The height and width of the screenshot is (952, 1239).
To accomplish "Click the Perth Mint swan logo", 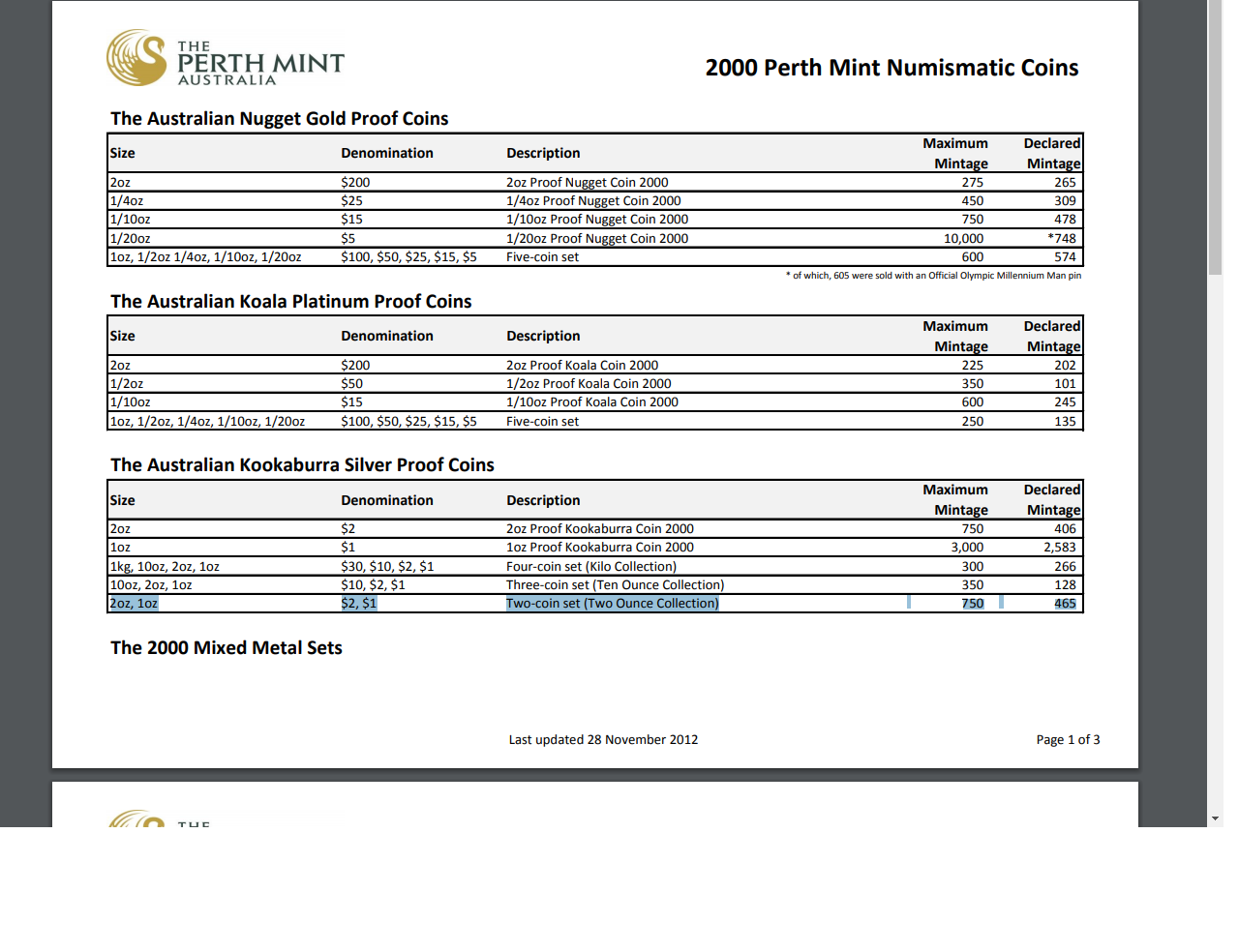I will (136, 58).
